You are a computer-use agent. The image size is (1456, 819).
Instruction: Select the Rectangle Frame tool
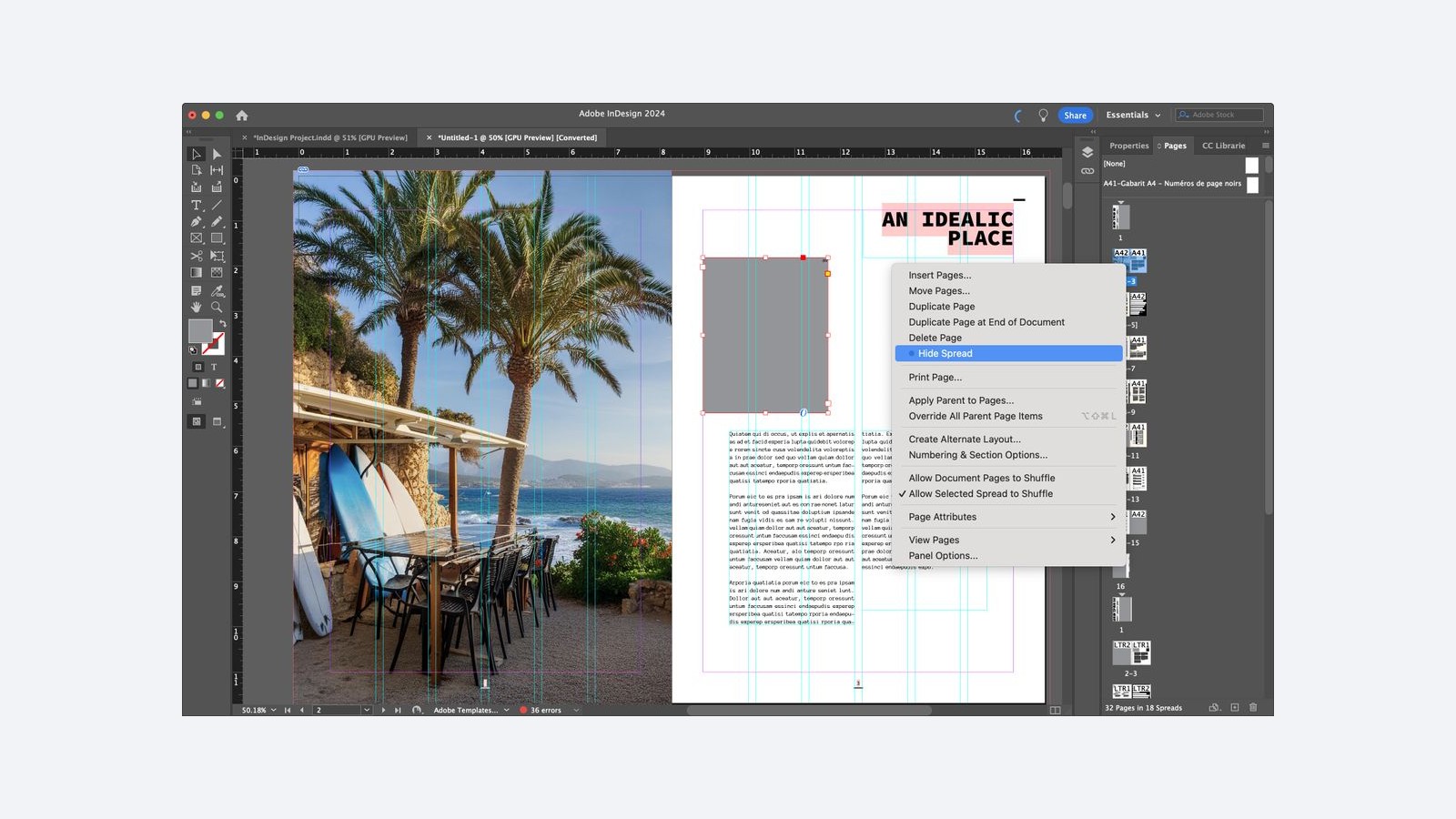(x=196, y=238)
